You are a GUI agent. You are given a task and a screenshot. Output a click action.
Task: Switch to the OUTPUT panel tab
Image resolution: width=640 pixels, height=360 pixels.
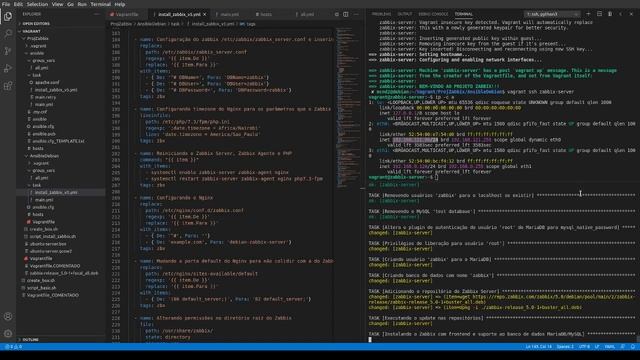click(x=405, y=14)
